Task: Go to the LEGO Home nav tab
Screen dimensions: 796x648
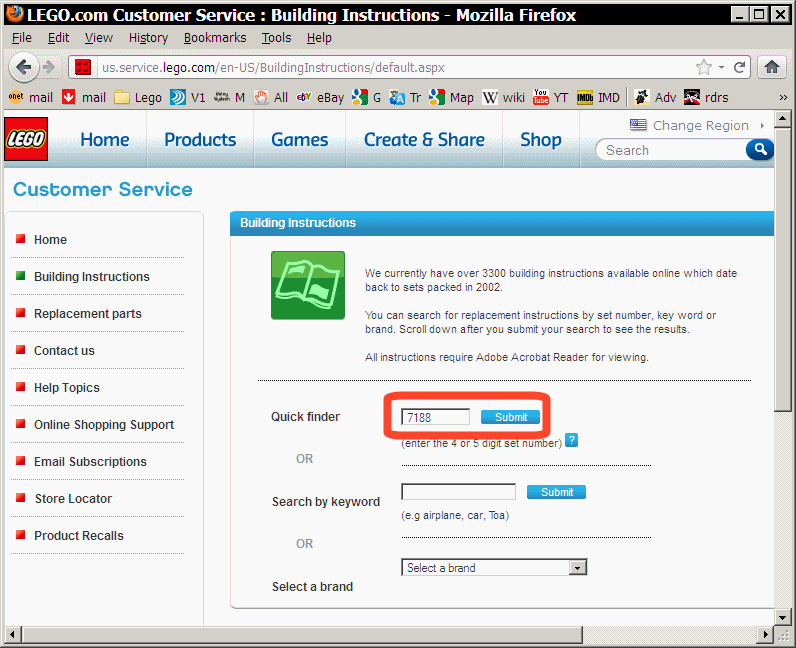Action: pos(105,139)
